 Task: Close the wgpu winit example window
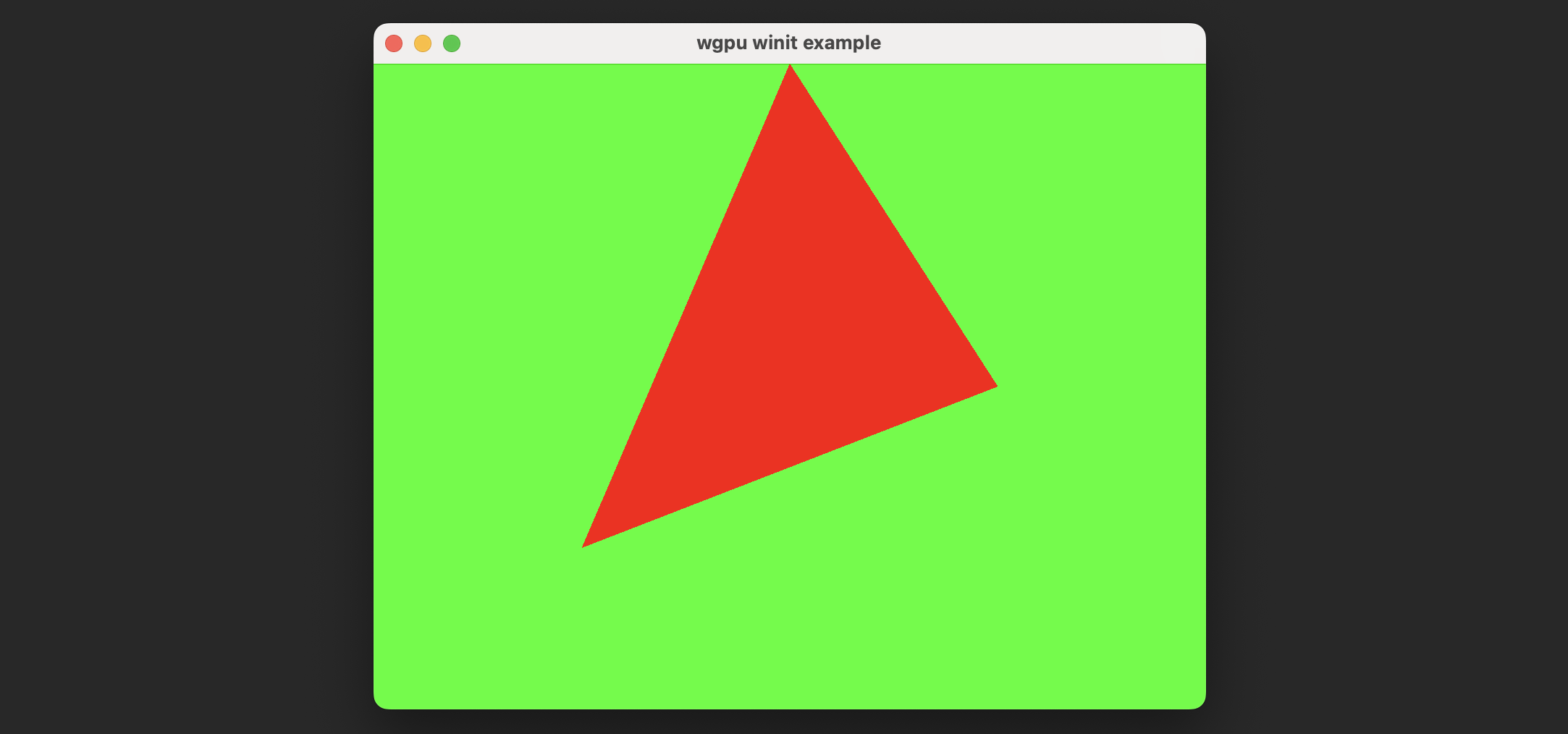pos(394,43)
